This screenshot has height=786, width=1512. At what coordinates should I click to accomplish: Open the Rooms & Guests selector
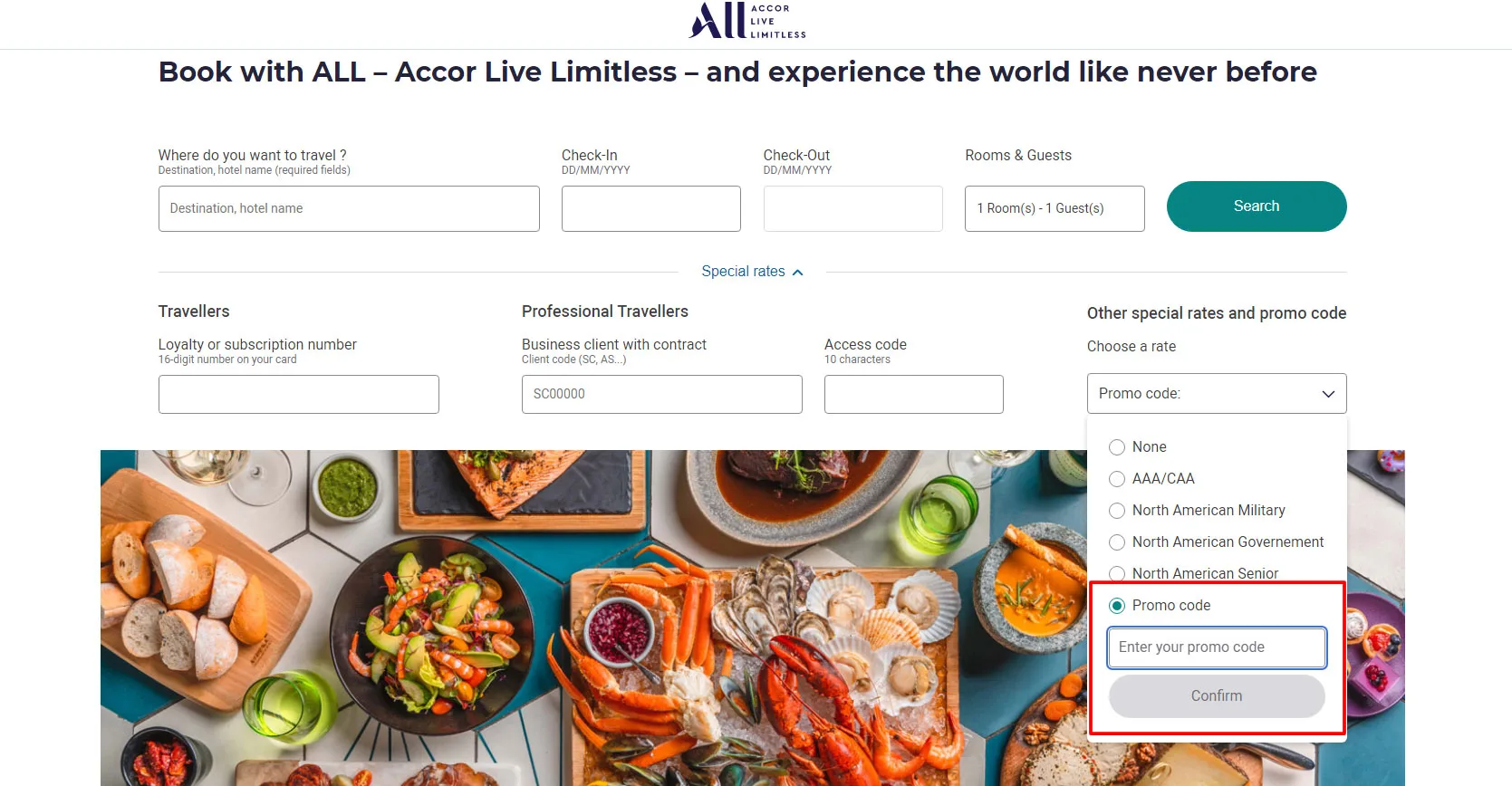[1055, 208]
